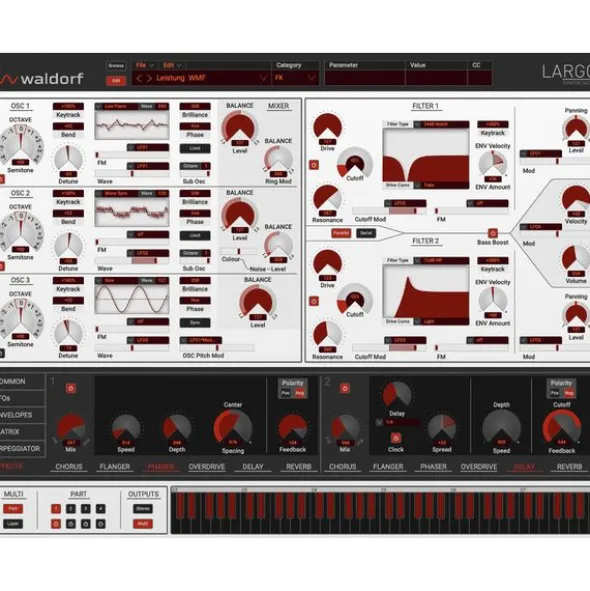Go to previous preset with left arrow

click(x=139, y=78)
